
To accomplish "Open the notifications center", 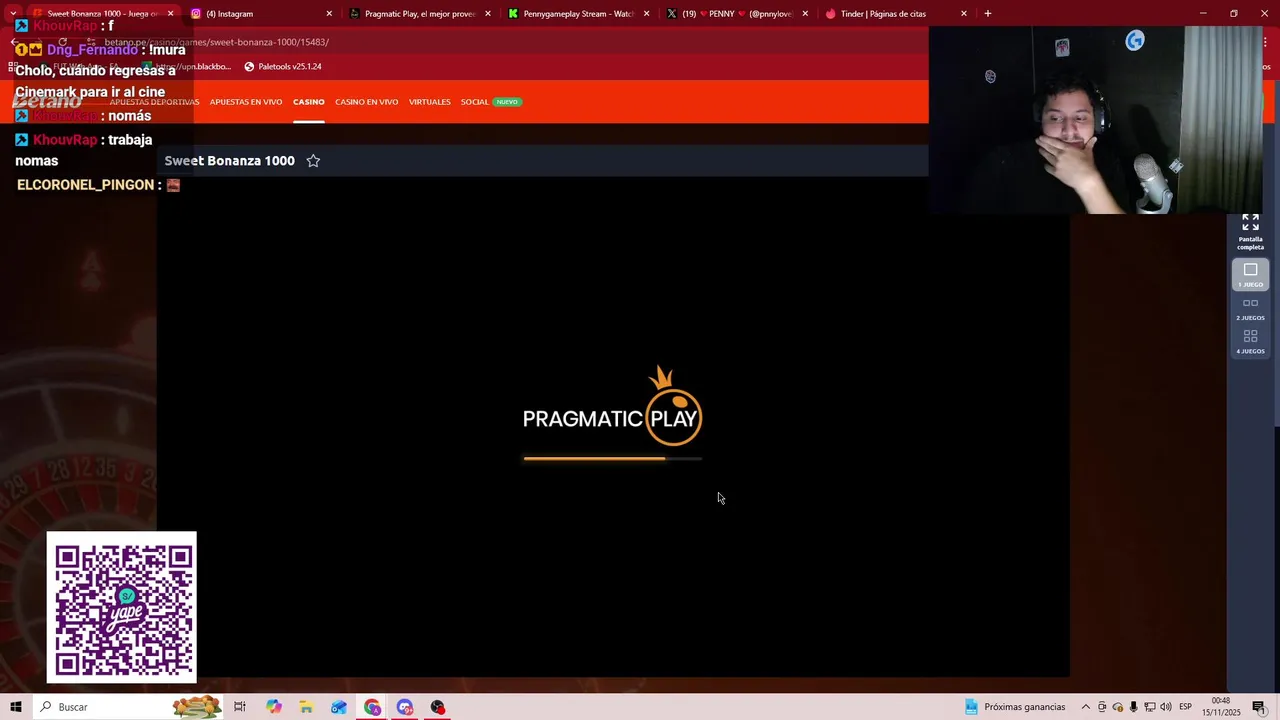I will point(1259,707).
